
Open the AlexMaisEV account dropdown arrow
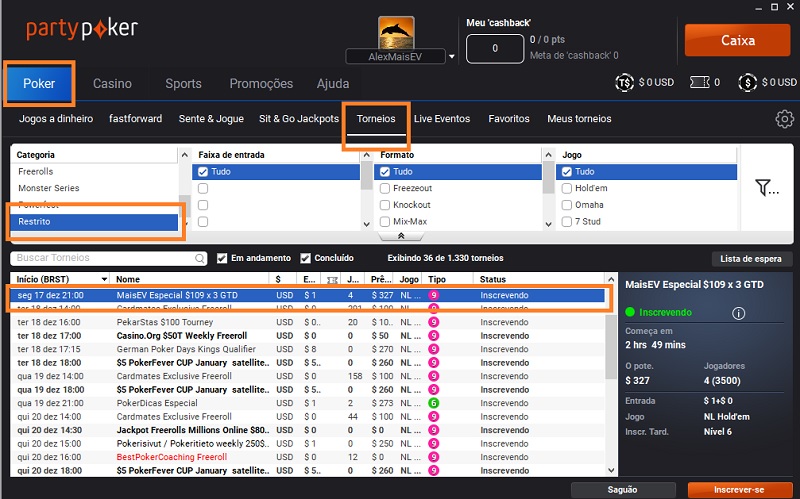452,57
